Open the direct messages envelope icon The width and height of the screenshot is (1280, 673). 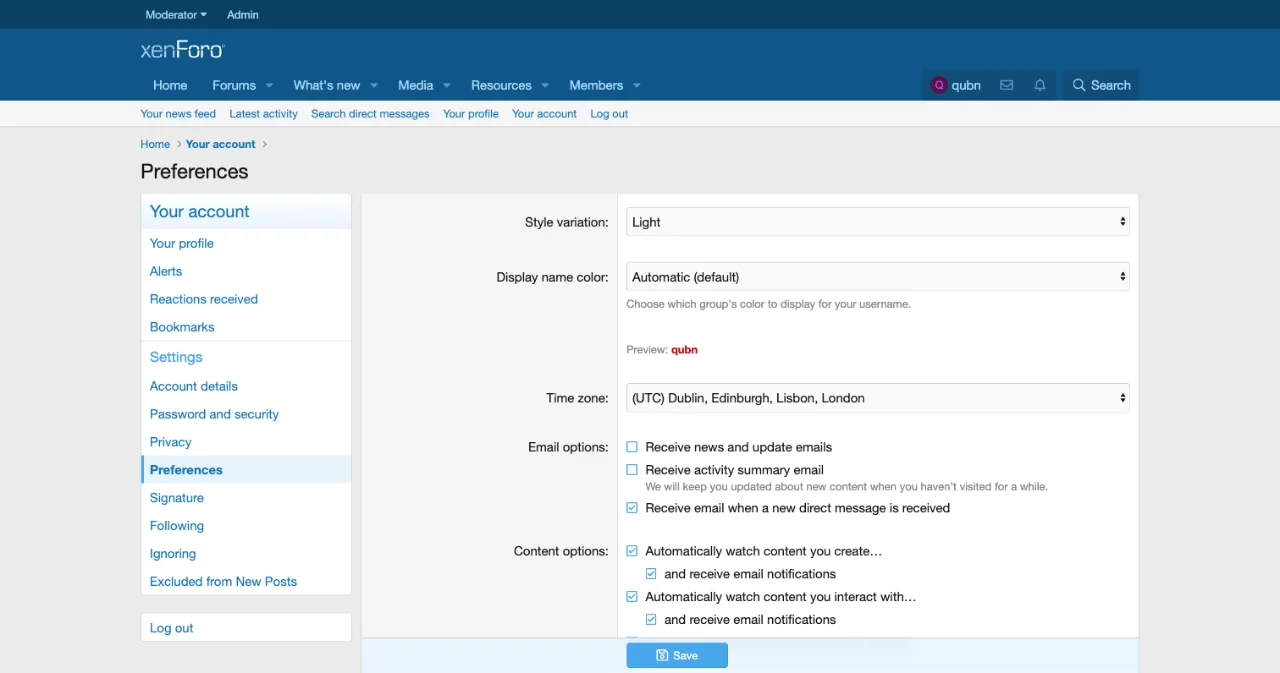(x=1006, y=85)
